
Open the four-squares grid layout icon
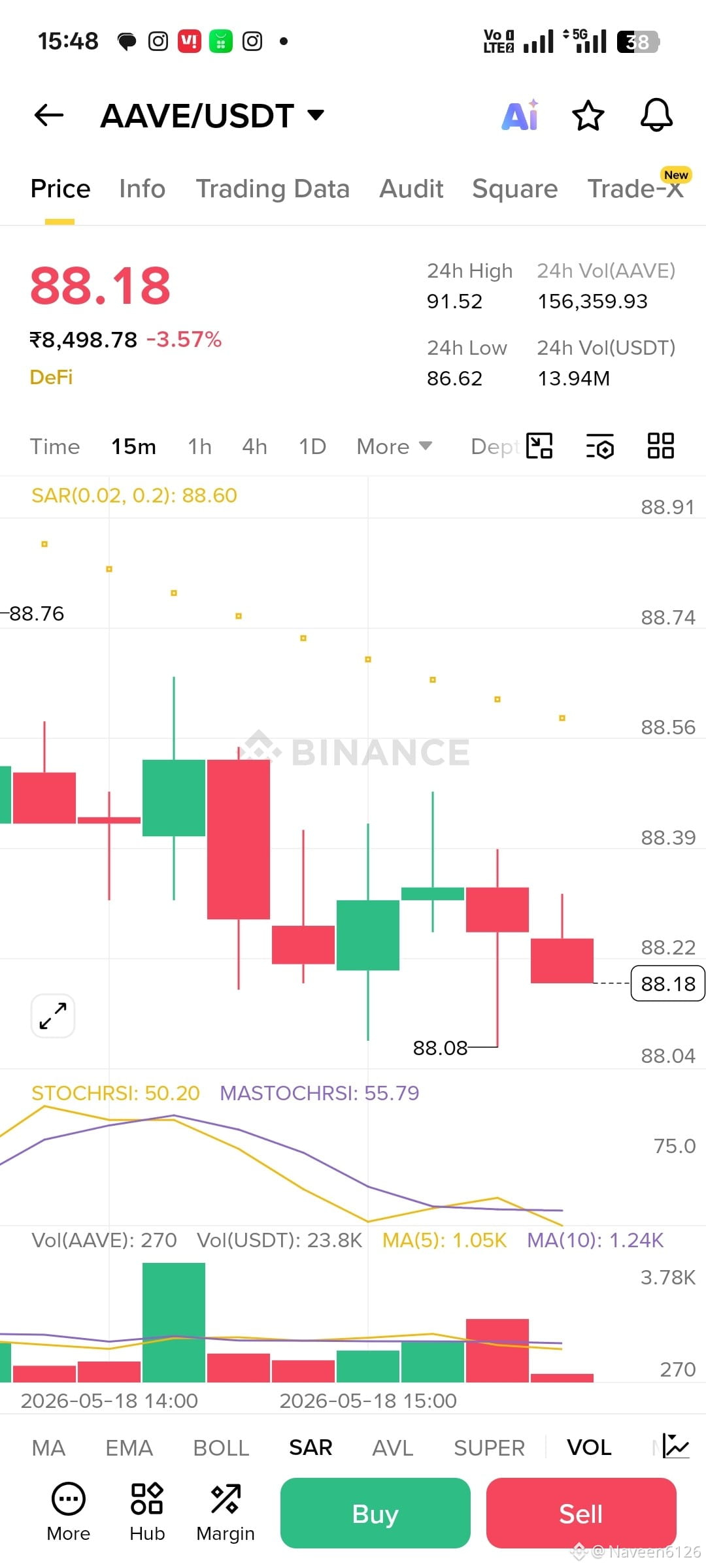pos(660,446)
